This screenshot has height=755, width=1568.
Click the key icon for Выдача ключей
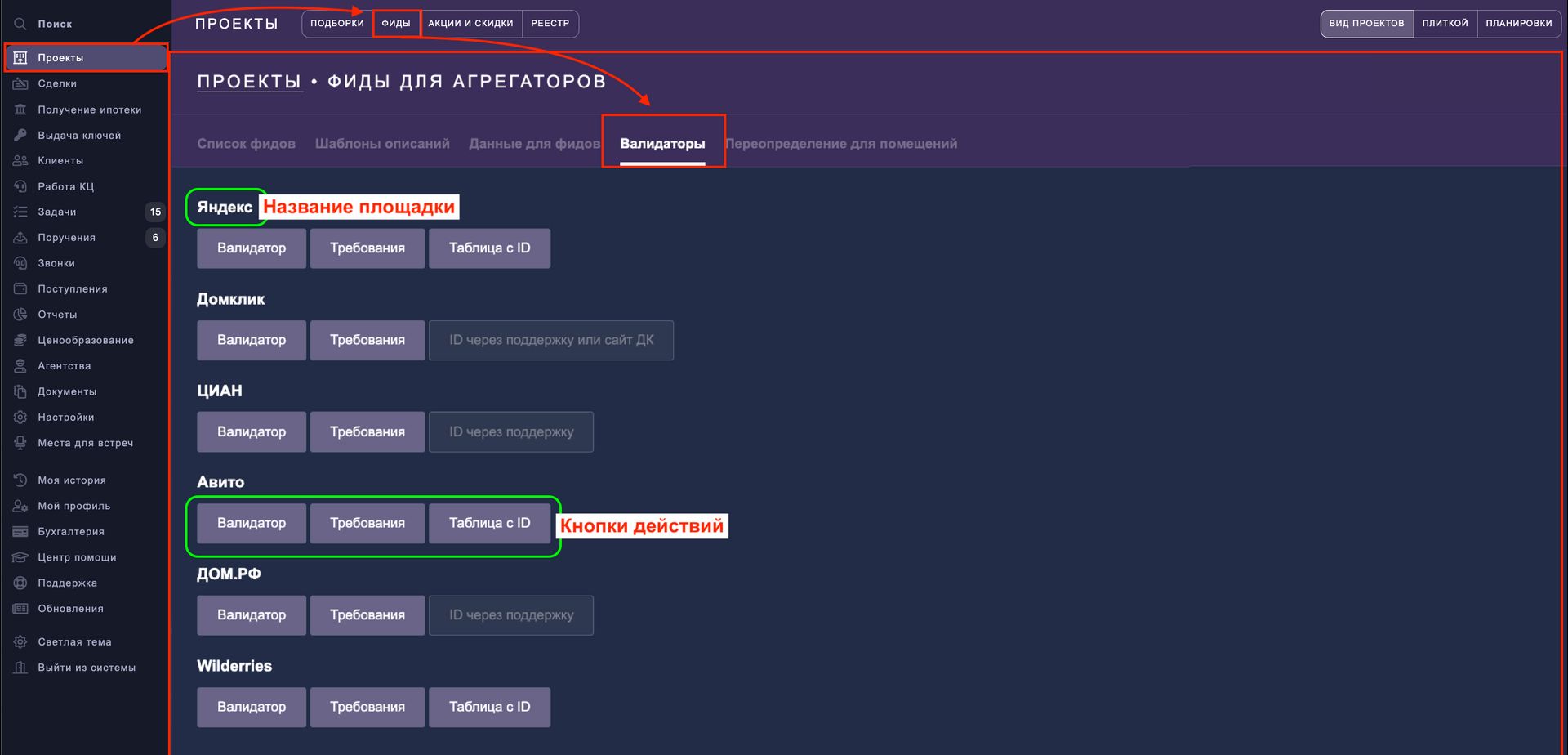[20, 135]
